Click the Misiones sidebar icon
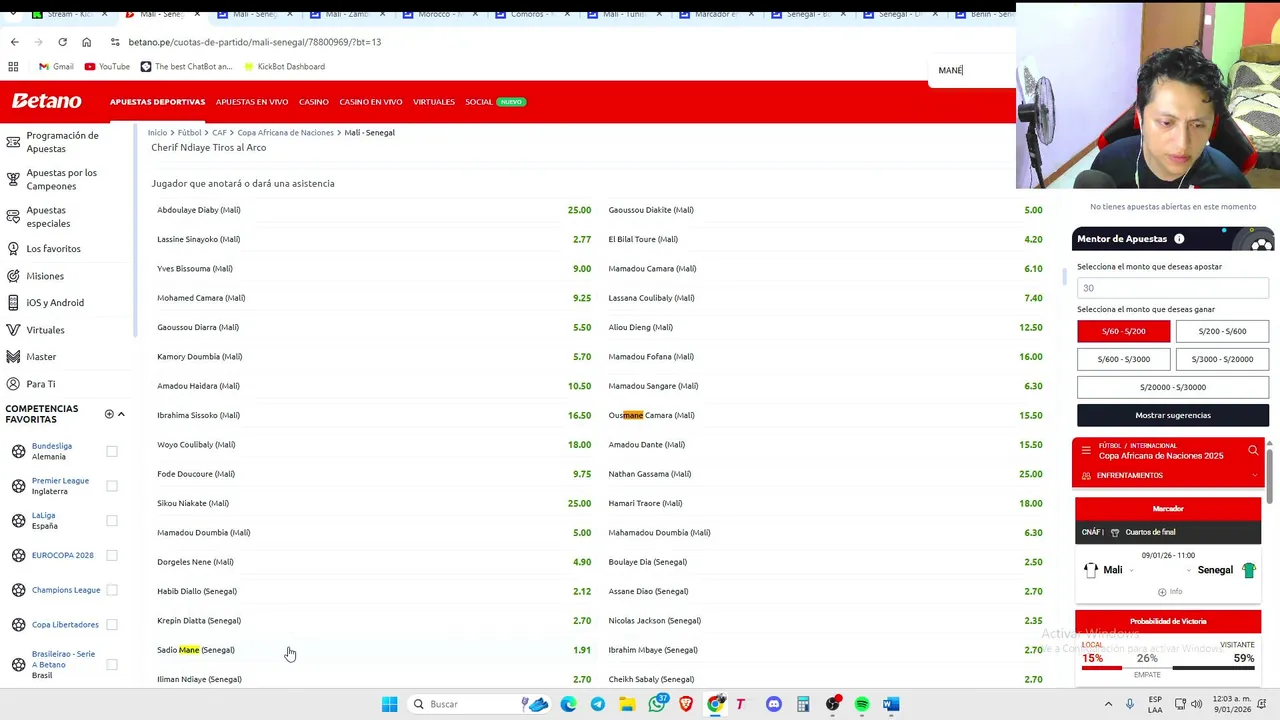Screen dimensions: 1280x720 tap(13, 276)
